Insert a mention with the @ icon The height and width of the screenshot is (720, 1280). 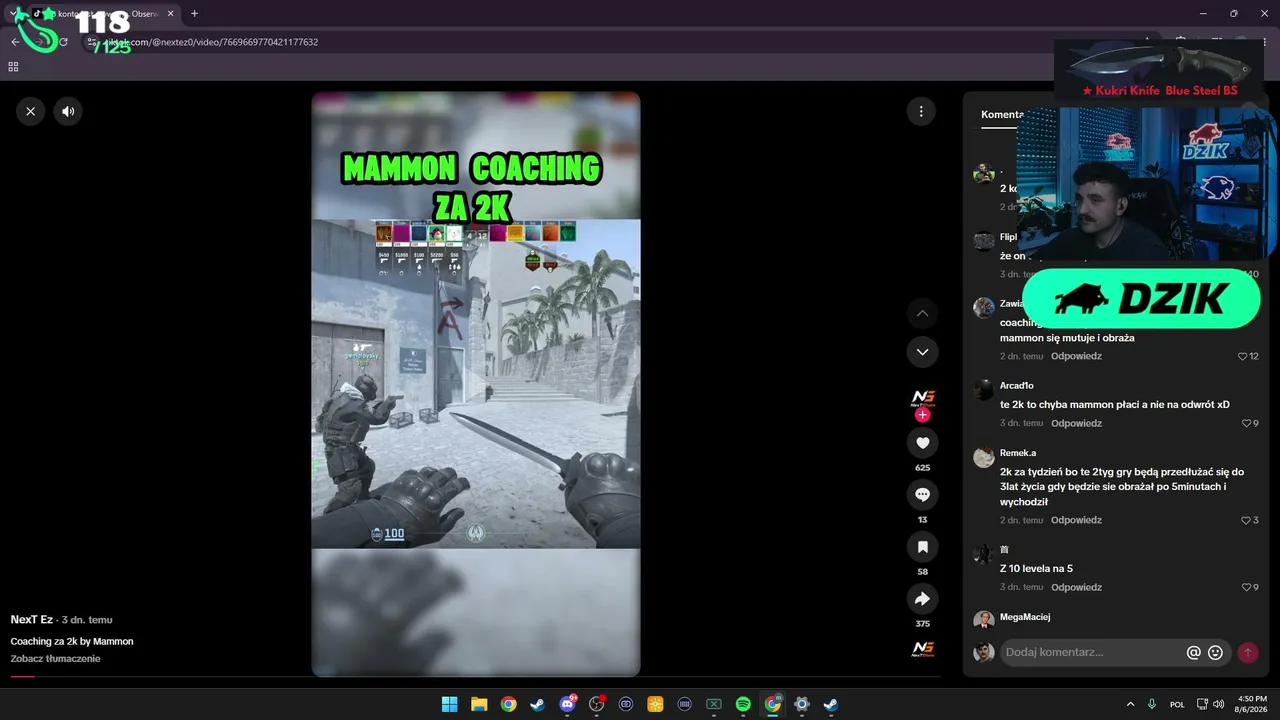pyautogui.click(x=1193, y=652)
